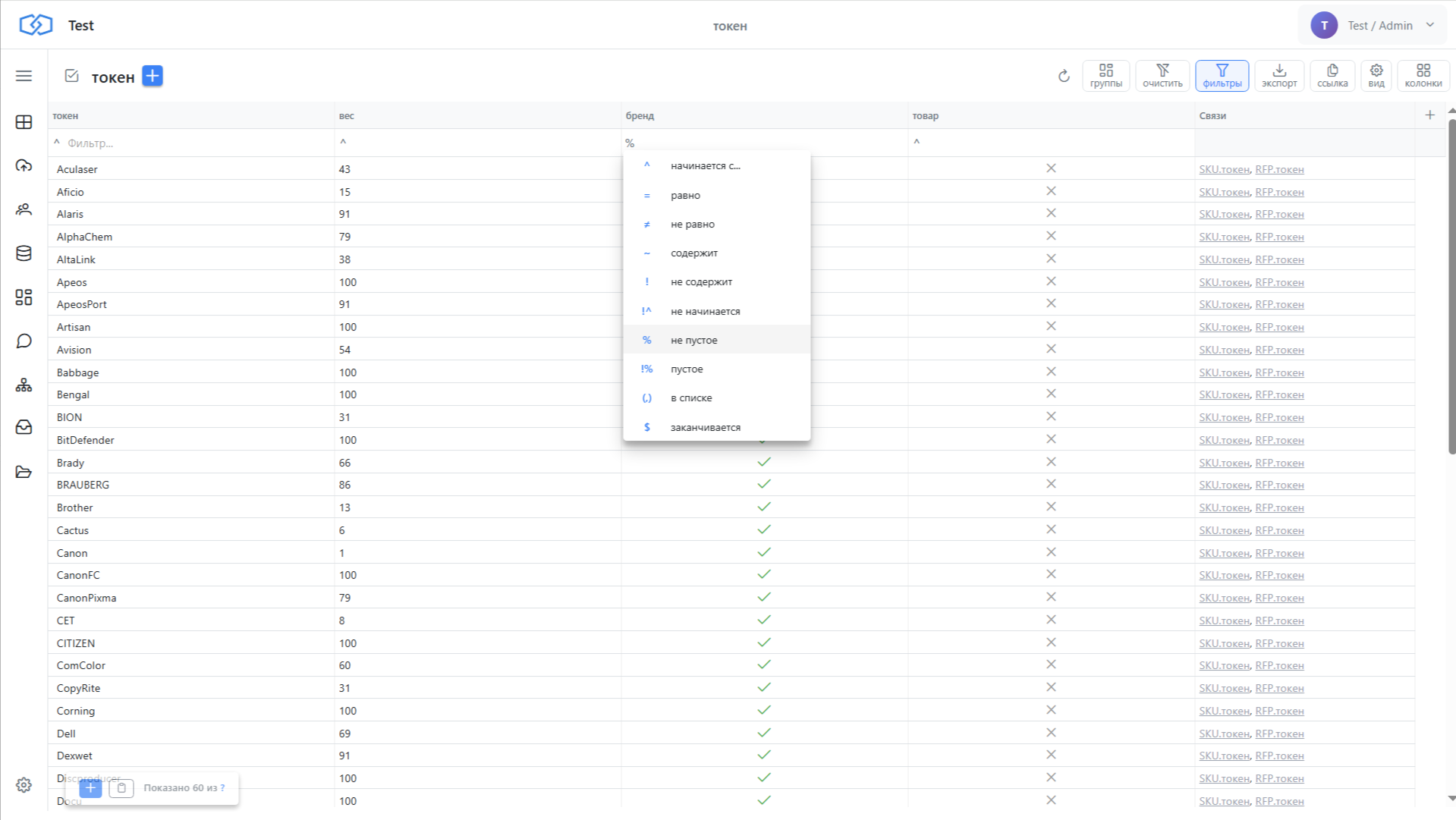Open the колонки columns chooser

(1423, 76)
